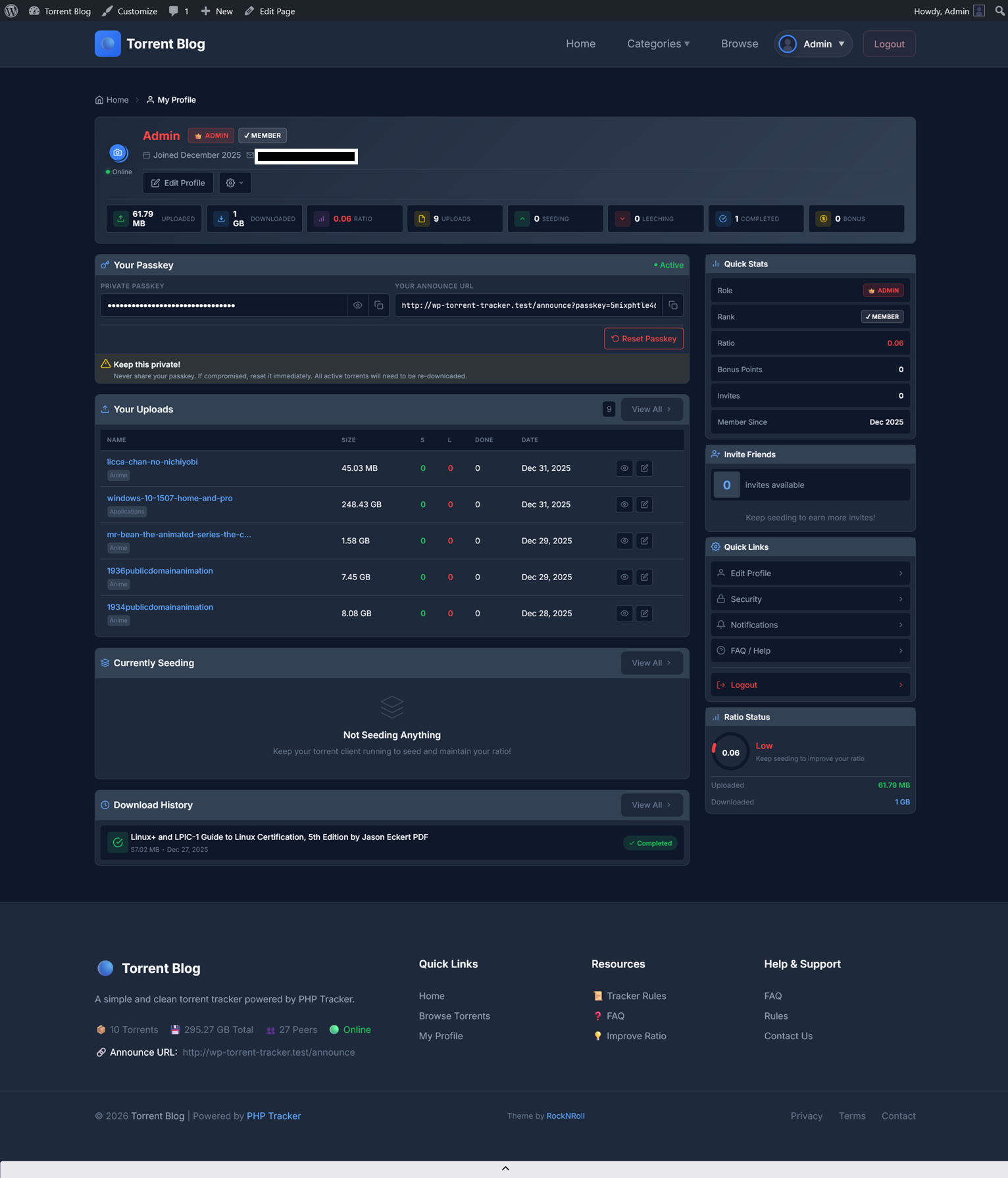This screenshot has width=1008, height=1178.
Task: View the licca-chan-no-nichiyobi torrent eye icon
Action: 624,468
